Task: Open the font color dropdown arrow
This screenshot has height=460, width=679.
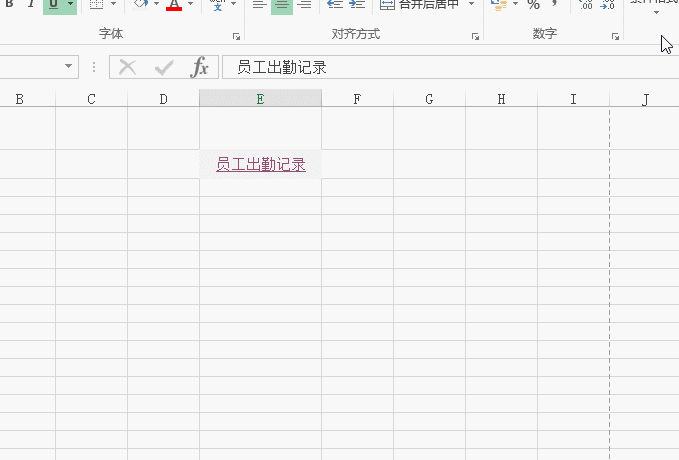Action: tap(191, 4)
